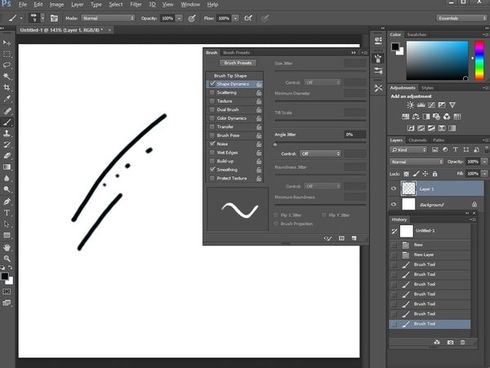Select the Untitled-1 history snapshot thumbnail
The image size is (490, 368).
coord(406,231)
